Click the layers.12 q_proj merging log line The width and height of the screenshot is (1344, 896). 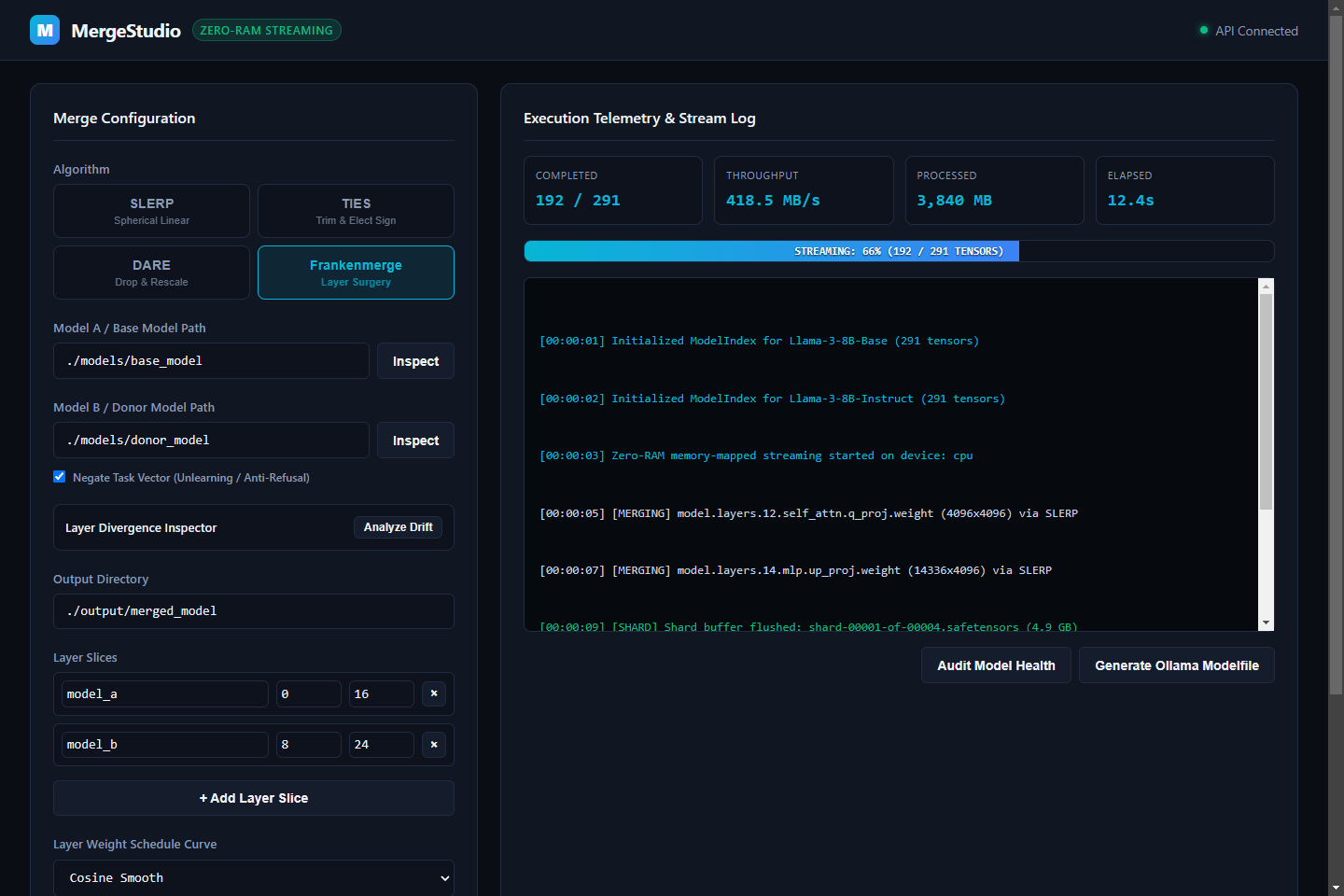click(x=808, y=513)
